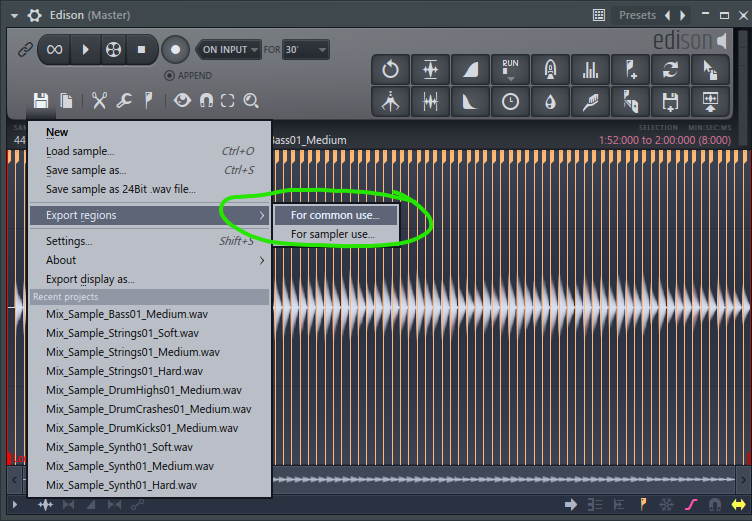Open the equalizer bars icon
The image size is (752, 521).
pyautogui.click(x=590, y=70)
